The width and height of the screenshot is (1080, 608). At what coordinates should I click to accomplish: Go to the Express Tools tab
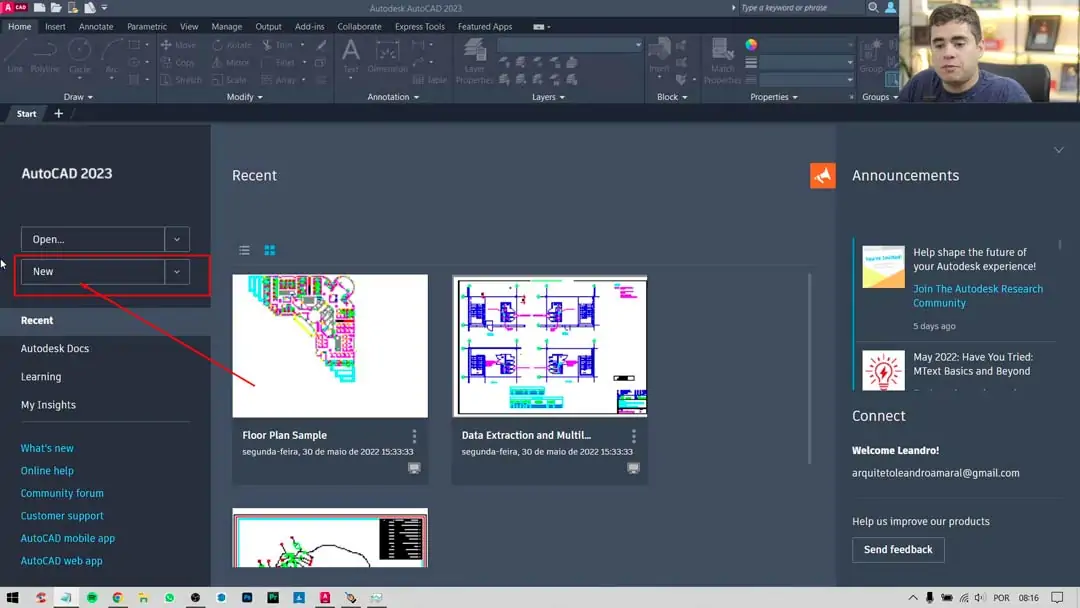click(x=419, y=27)
